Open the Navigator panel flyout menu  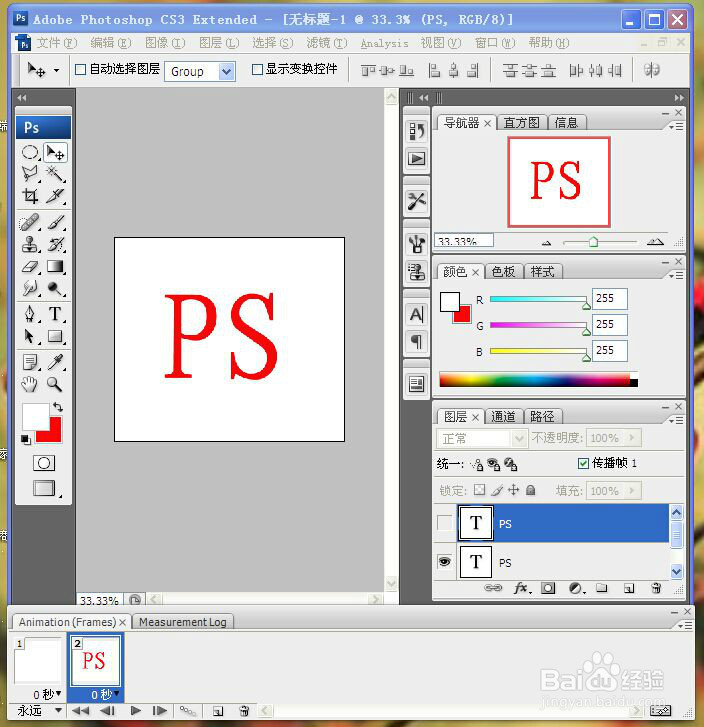(676, 126)
